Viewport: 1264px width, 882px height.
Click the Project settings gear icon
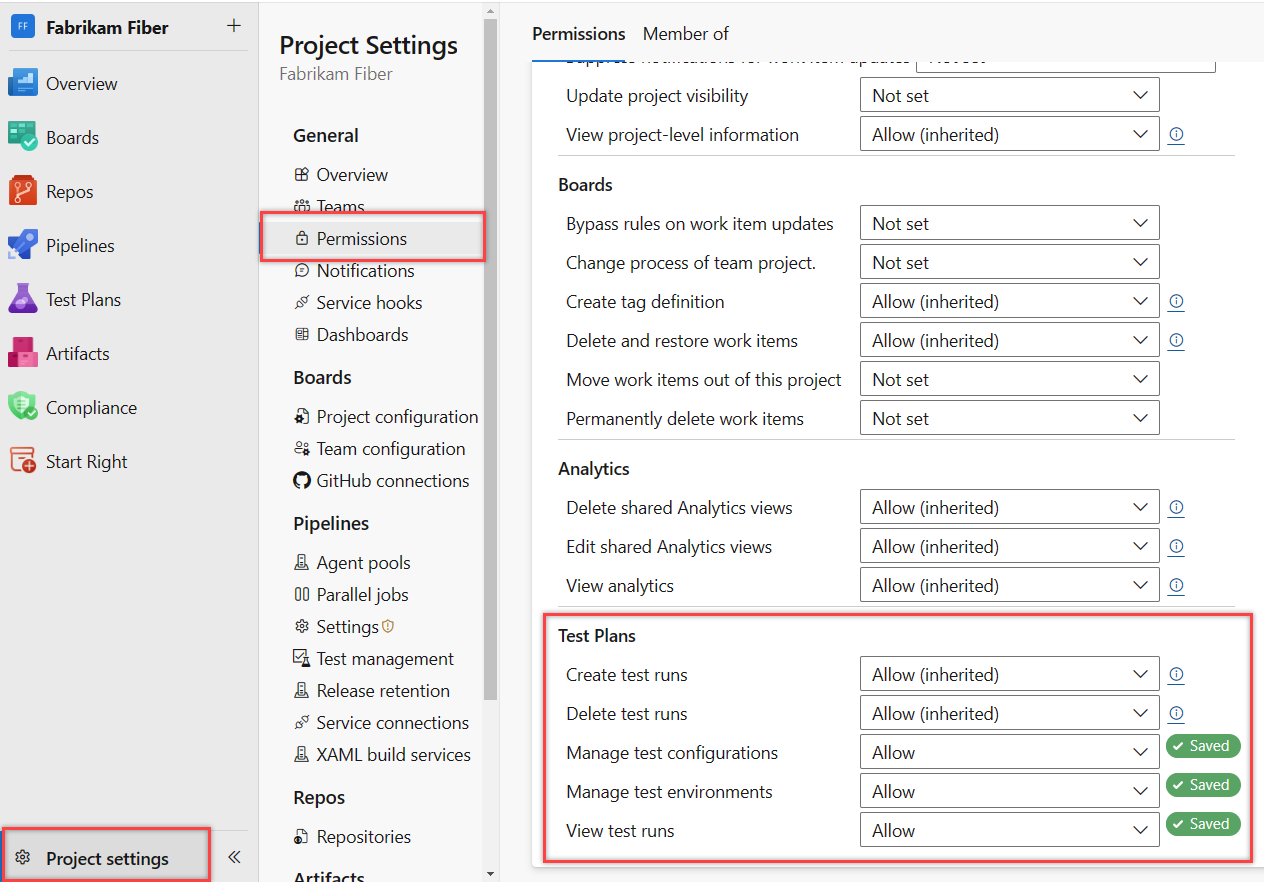pos(23,858)
